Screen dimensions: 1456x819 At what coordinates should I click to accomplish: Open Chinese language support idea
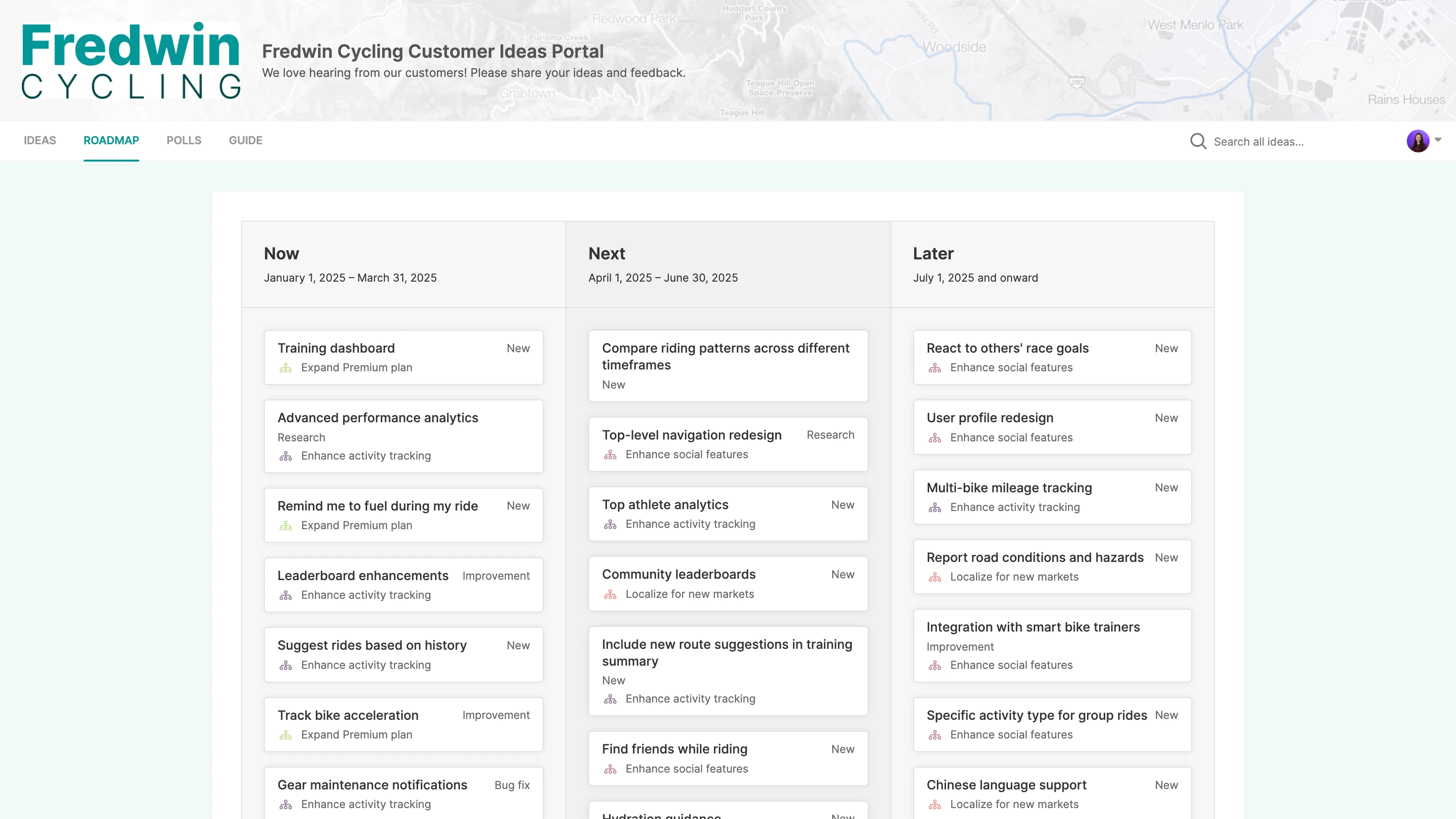click(1006, 784)
